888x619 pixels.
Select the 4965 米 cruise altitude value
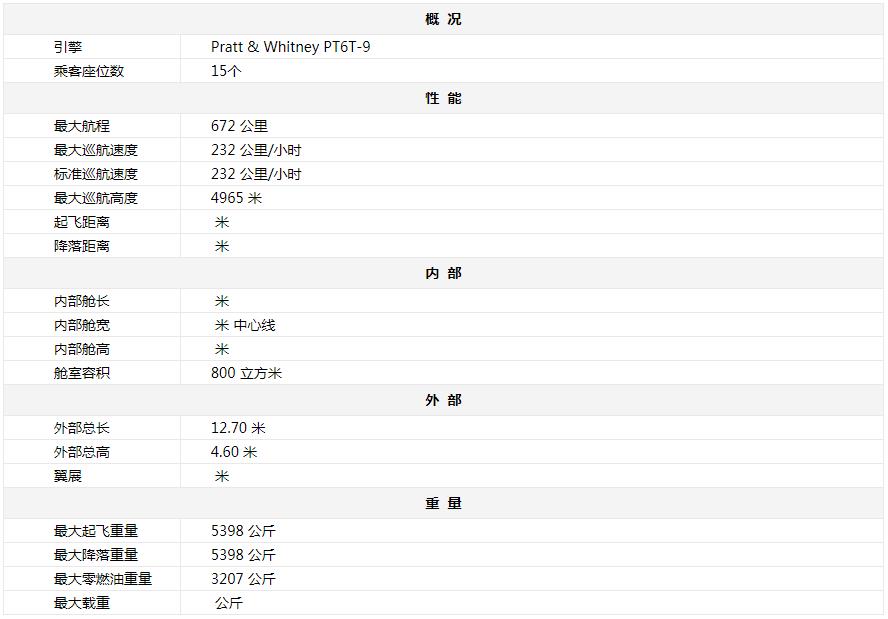click(236, 198)
